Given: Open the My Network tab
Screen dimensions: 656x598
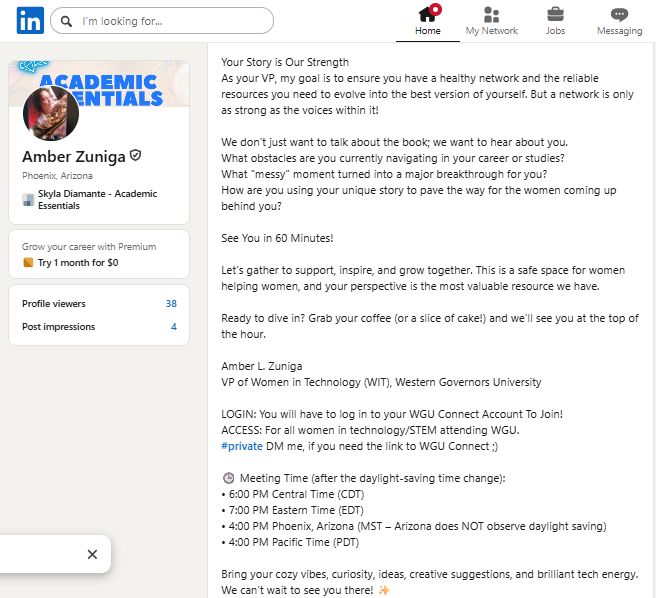Looking at the screenshot, I should pyautogui.click(x=492, y=21).
